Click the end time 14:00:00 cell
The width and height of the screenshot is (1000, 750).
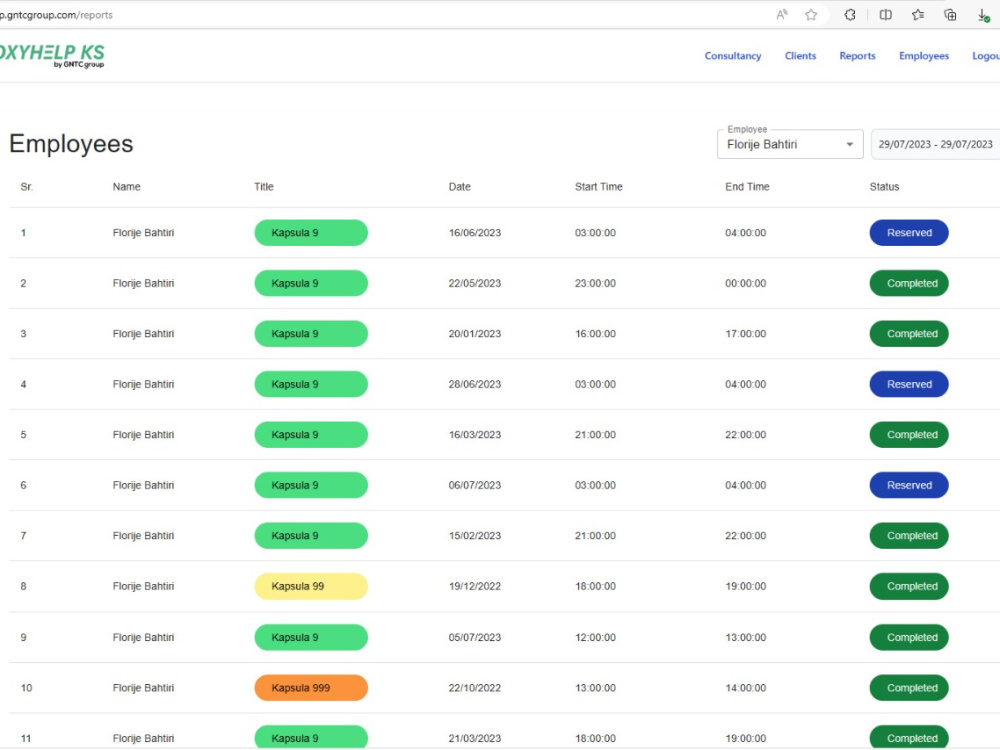click(746, 688)
